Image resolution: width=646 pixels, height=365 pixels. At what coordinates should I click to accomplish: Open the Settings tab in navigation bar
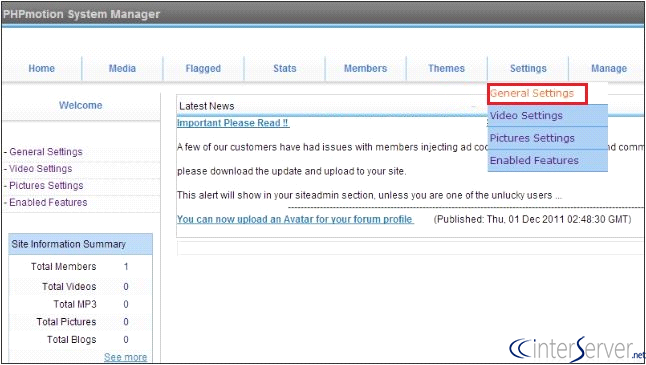pos(528,68)
